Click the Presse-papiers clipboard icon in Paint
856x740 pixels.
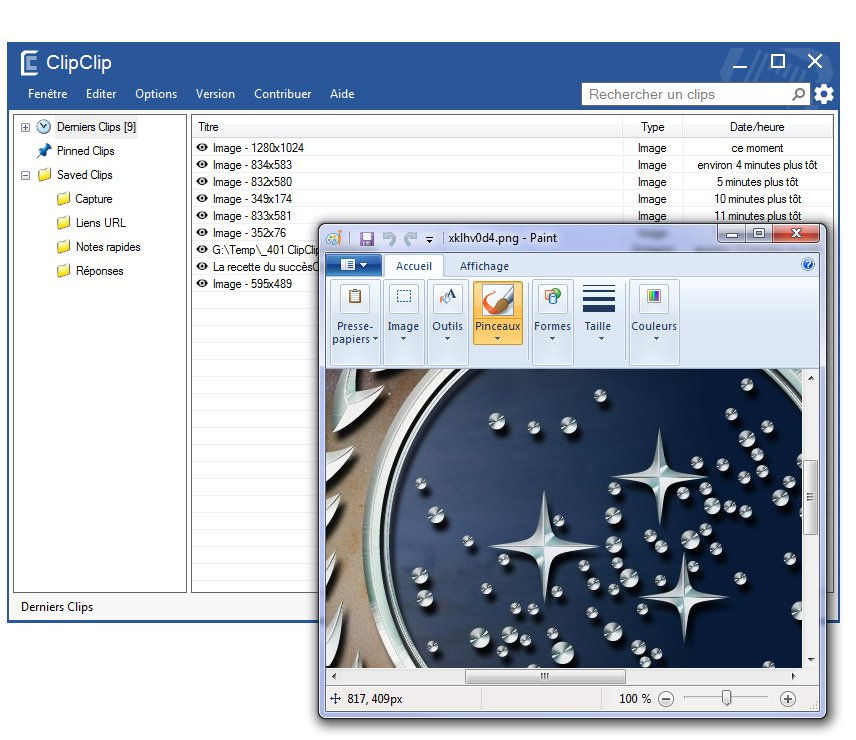[x=355, y=298]
